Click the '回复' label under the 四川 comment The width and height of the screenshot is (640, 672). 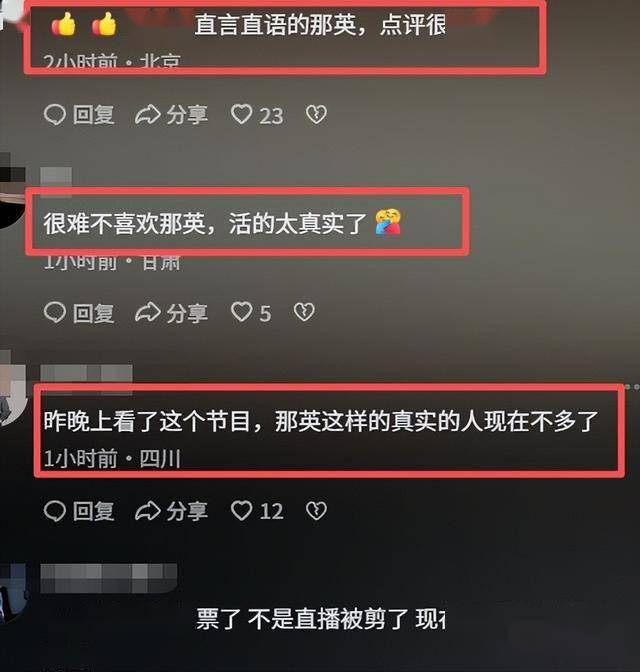tap(93, 511)
